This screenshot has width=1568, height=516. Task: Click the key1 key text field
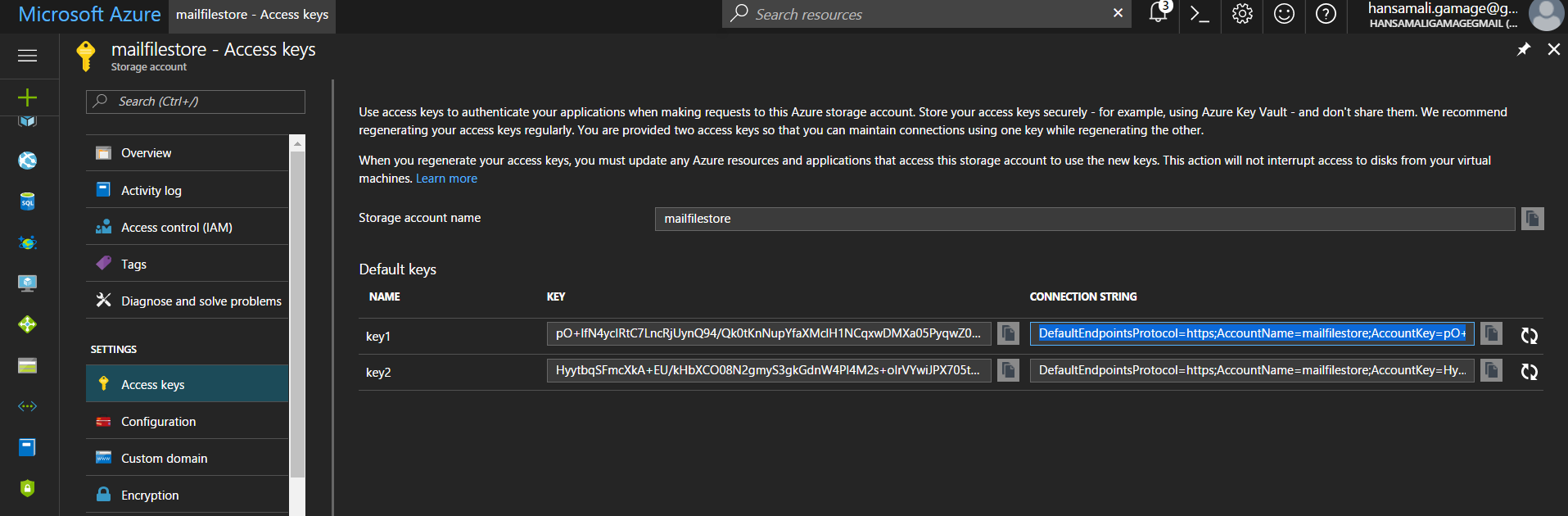(769, 333)
